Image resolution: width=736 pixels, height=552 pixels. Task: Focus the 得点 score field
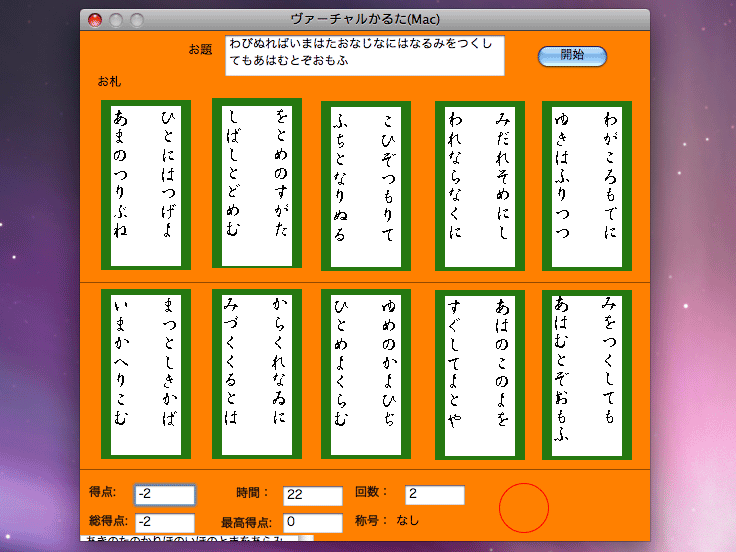[165, 495]
